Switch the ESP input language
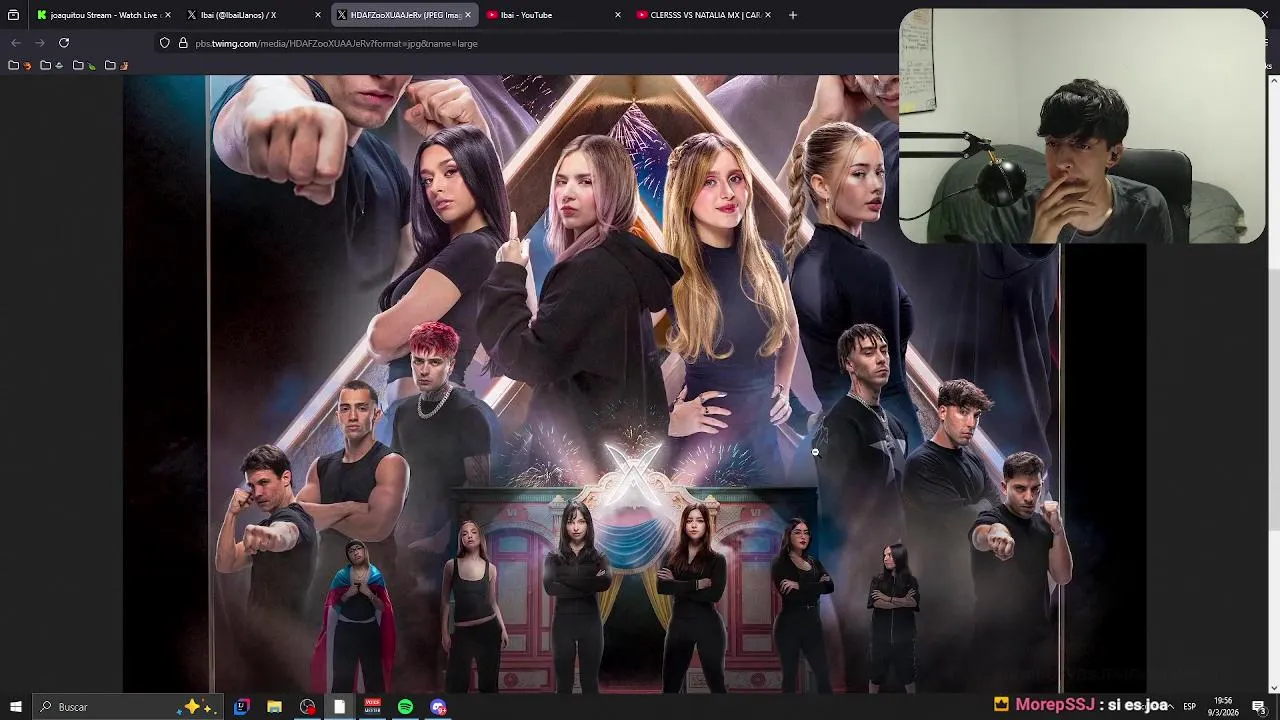 tap(1189, 707)
